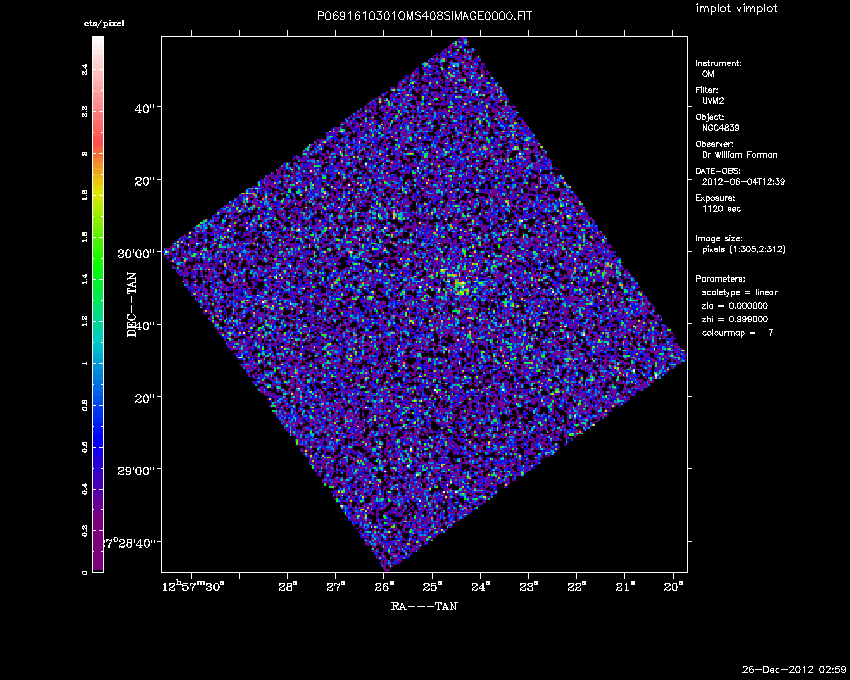
Task: Click the scaletype = linear parameter
Action: (740, 292)
